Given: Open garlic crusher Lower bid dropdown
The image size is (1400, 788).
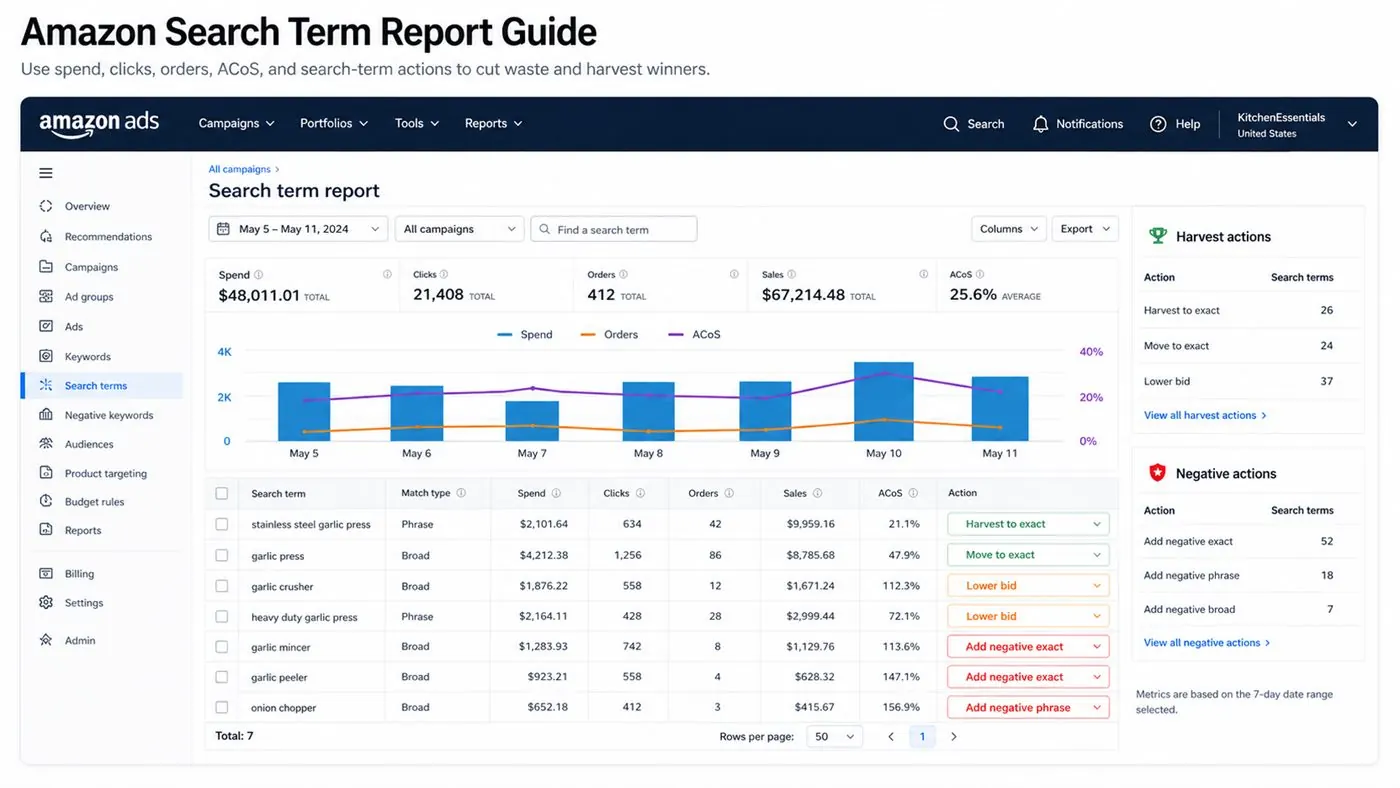Looking at the screenshot, I should point(1028,586).
